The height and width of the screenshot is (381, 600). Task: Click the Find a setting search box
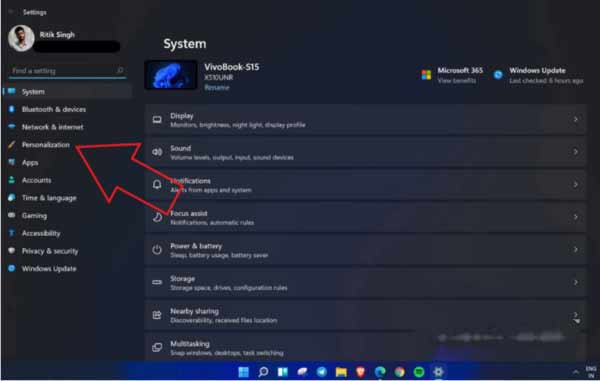67,71
